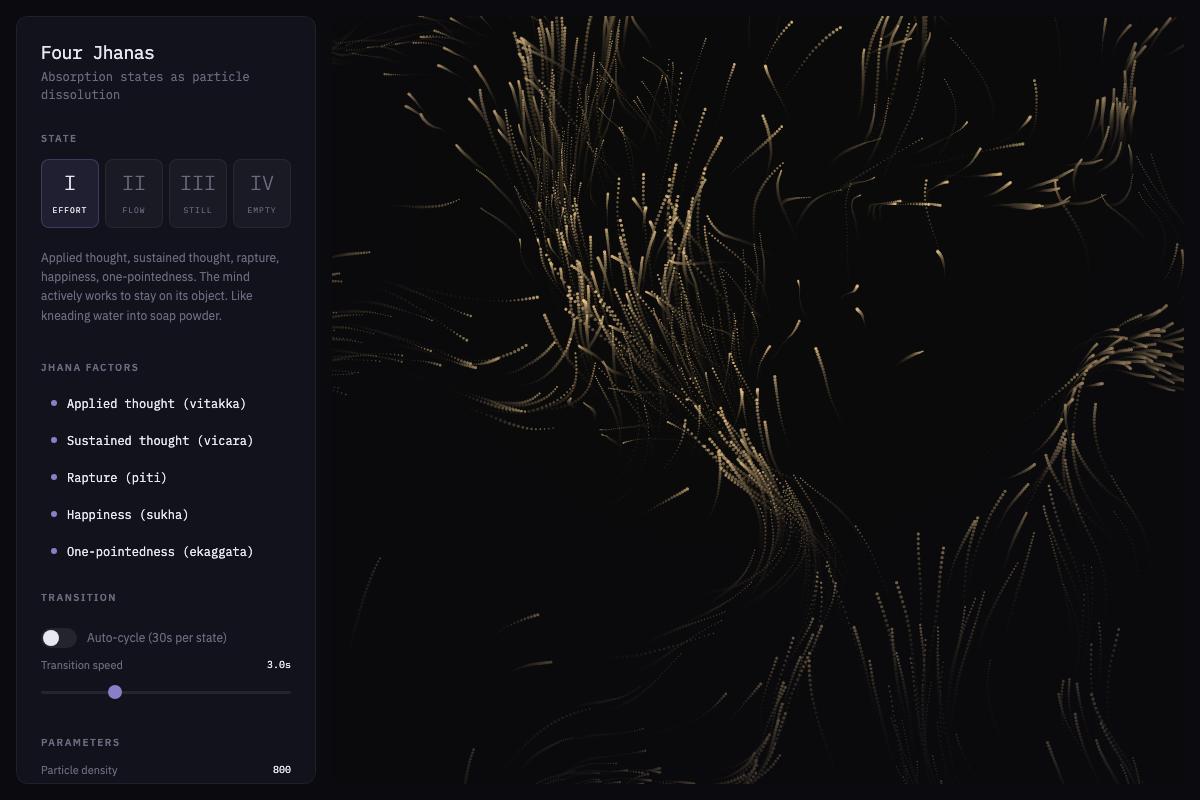
Task: Click the Jhana Factors section heading
Action: click(90, 368)
